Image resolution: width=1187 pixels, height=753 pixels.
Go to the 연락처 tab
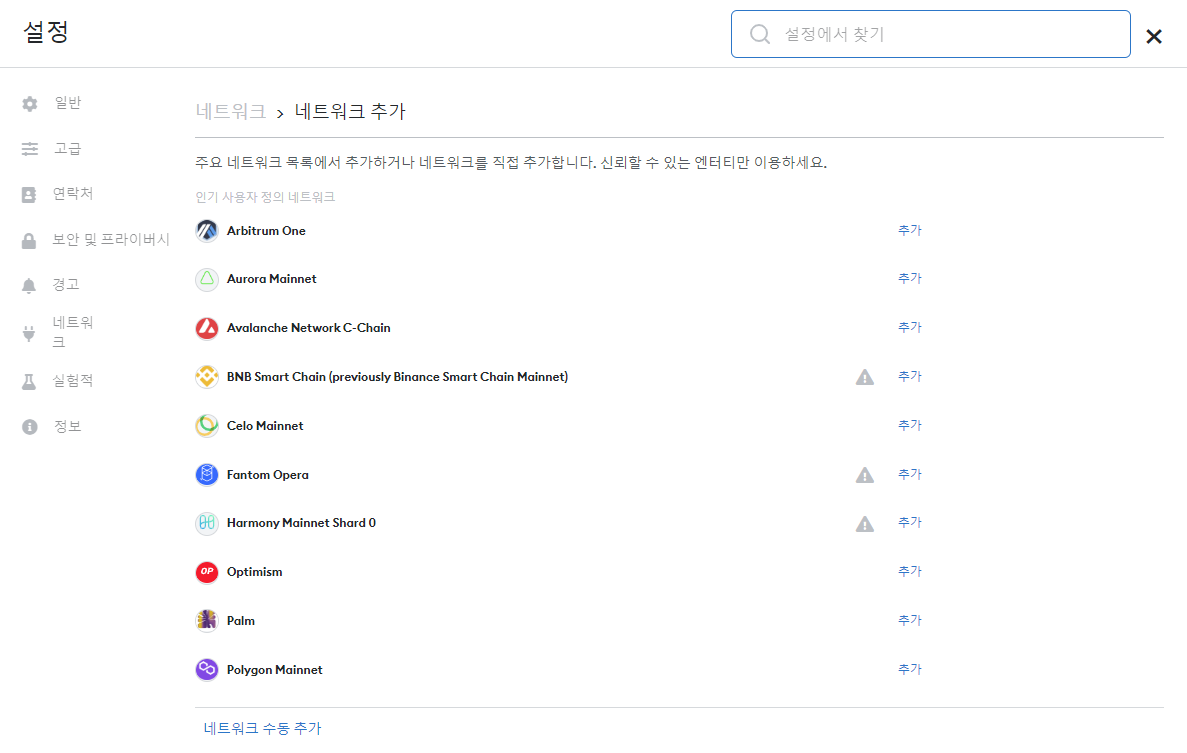[73, 194]
